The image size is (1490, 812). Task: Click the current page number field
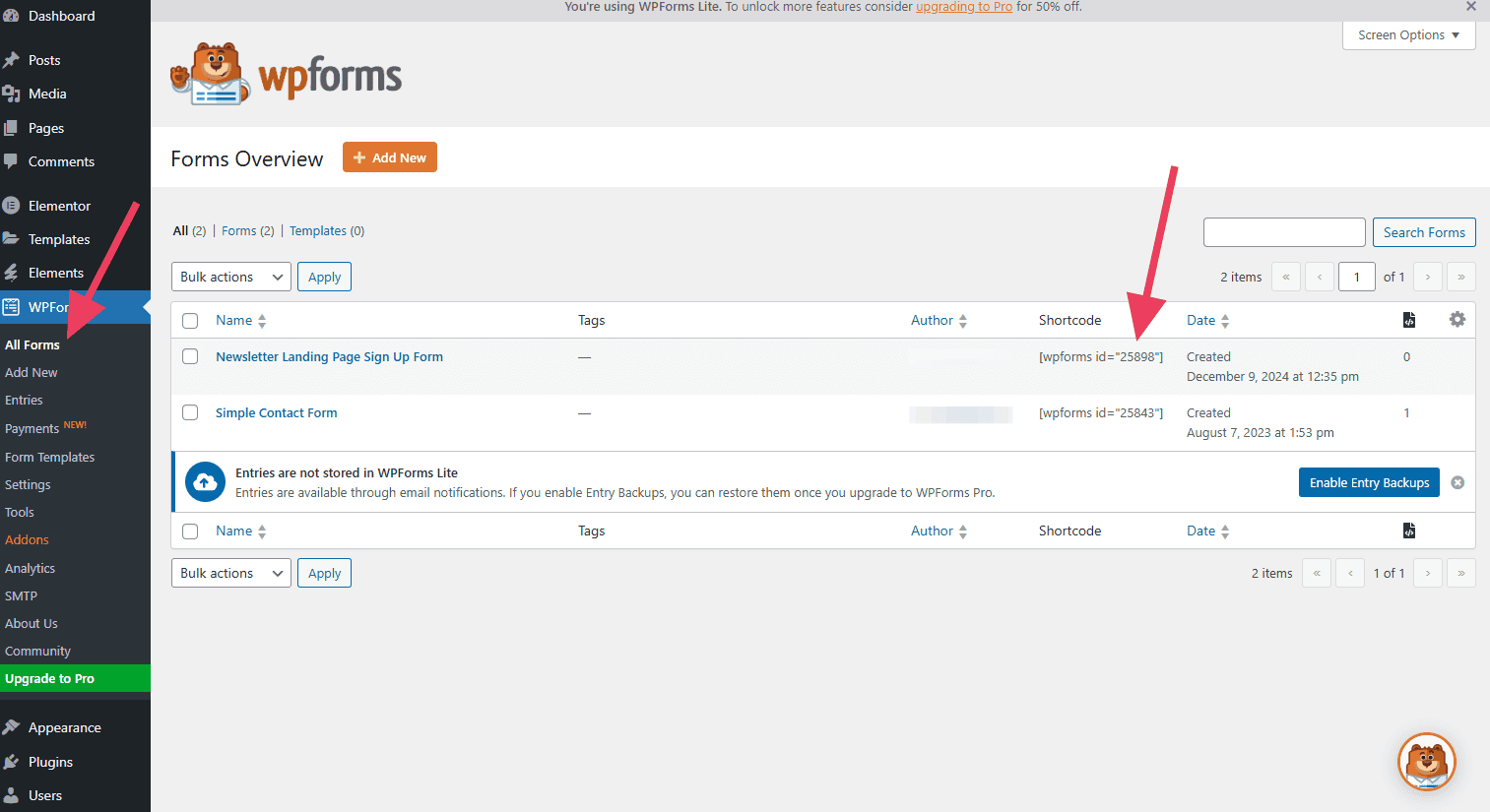point(1357,277)
